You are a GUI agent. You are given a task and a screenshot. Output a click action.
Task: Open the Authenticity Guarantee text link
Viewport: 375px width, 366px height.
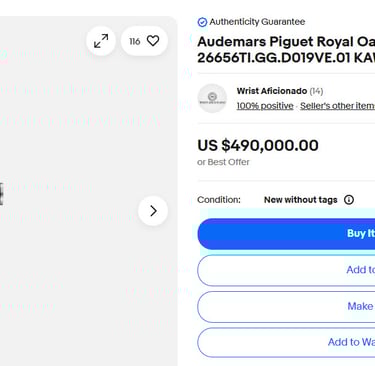(x=257, y=22)
